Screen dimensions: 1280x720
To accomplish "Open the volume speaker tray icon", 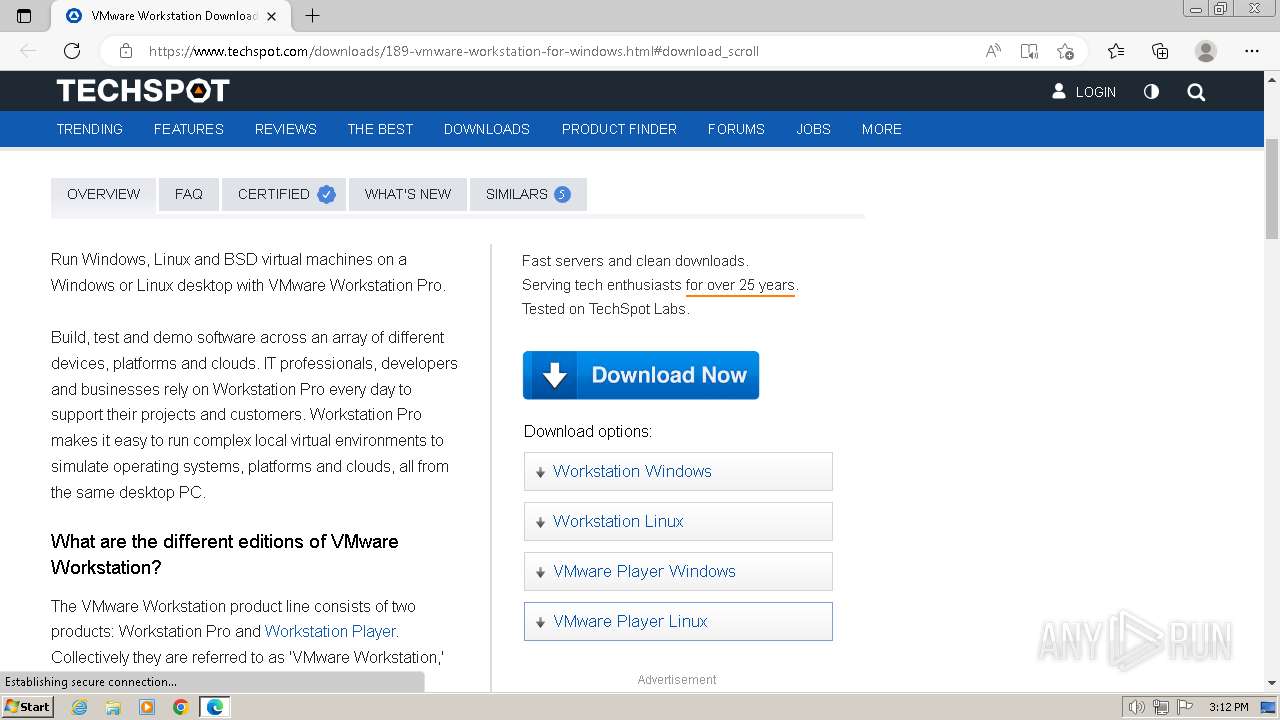I will point(1137,707).
